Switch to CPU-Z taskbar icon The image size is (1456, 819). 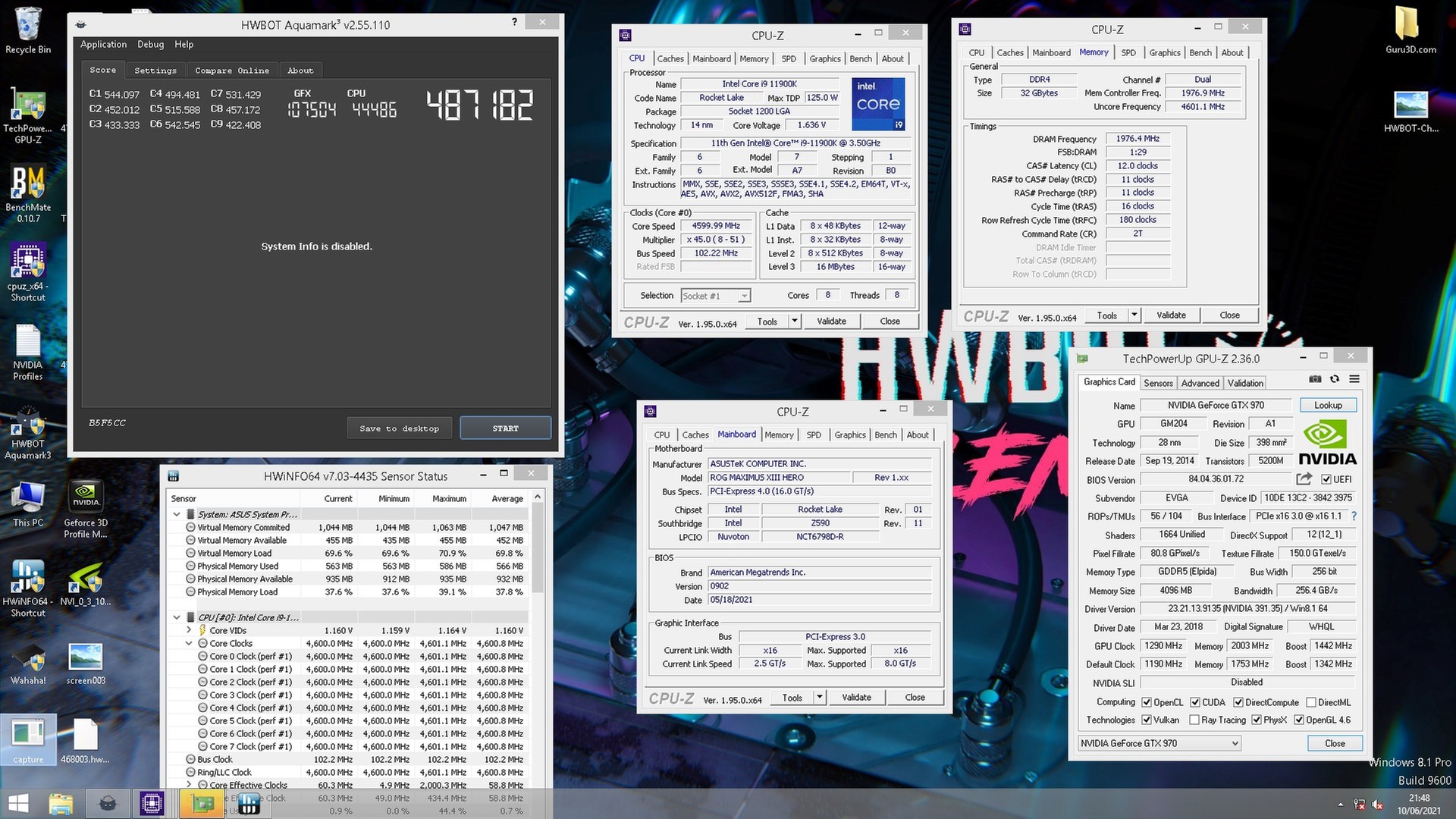pos(152,804)
